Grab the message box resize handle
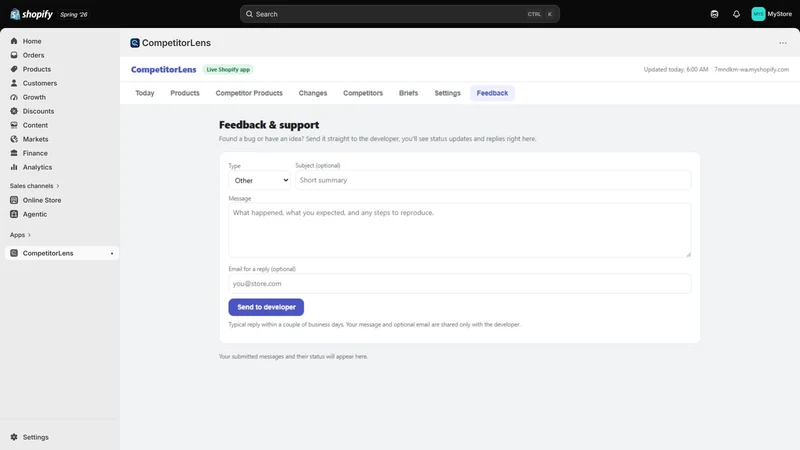Viewport: 800px width, 450px height. point(688,254)
